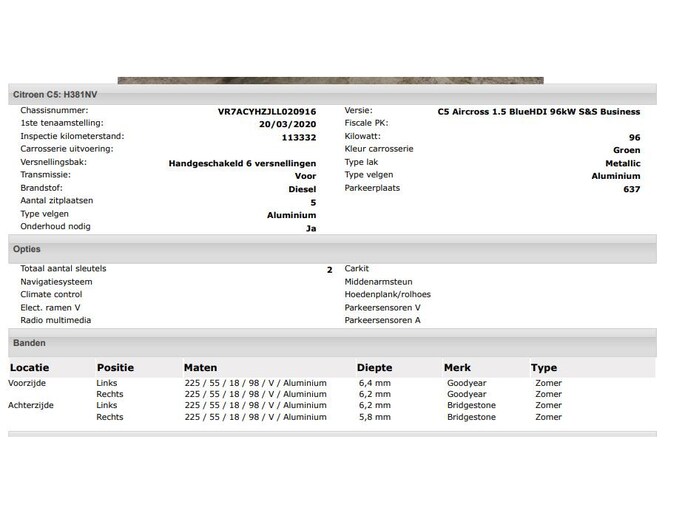The image size is (685, 513).
Task: Collapse the Banden section header
Action: 29,343
